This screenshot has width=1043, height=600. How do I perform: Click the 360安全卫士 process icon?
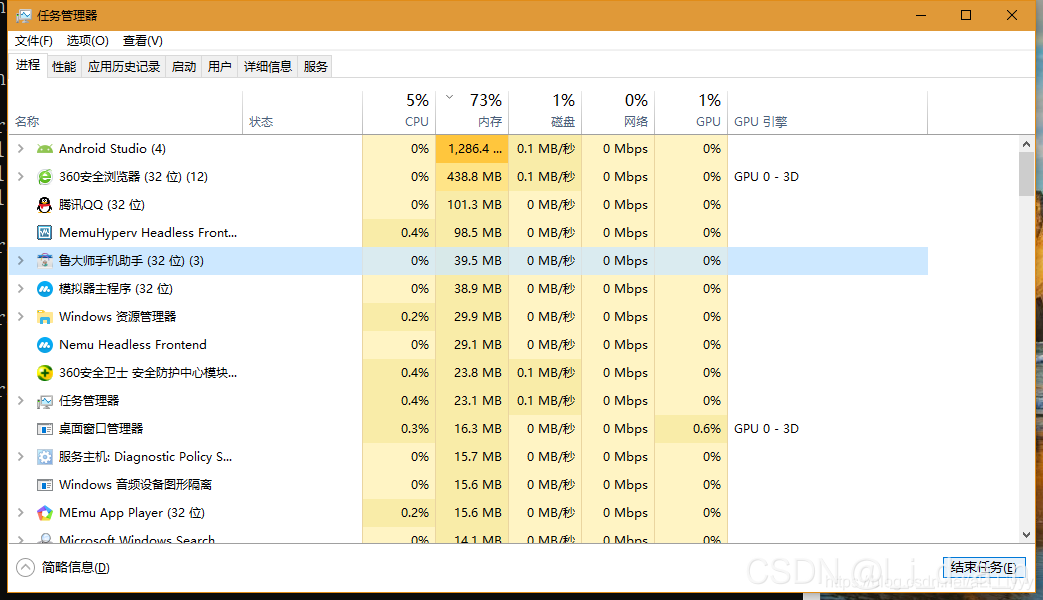point(45,373)
